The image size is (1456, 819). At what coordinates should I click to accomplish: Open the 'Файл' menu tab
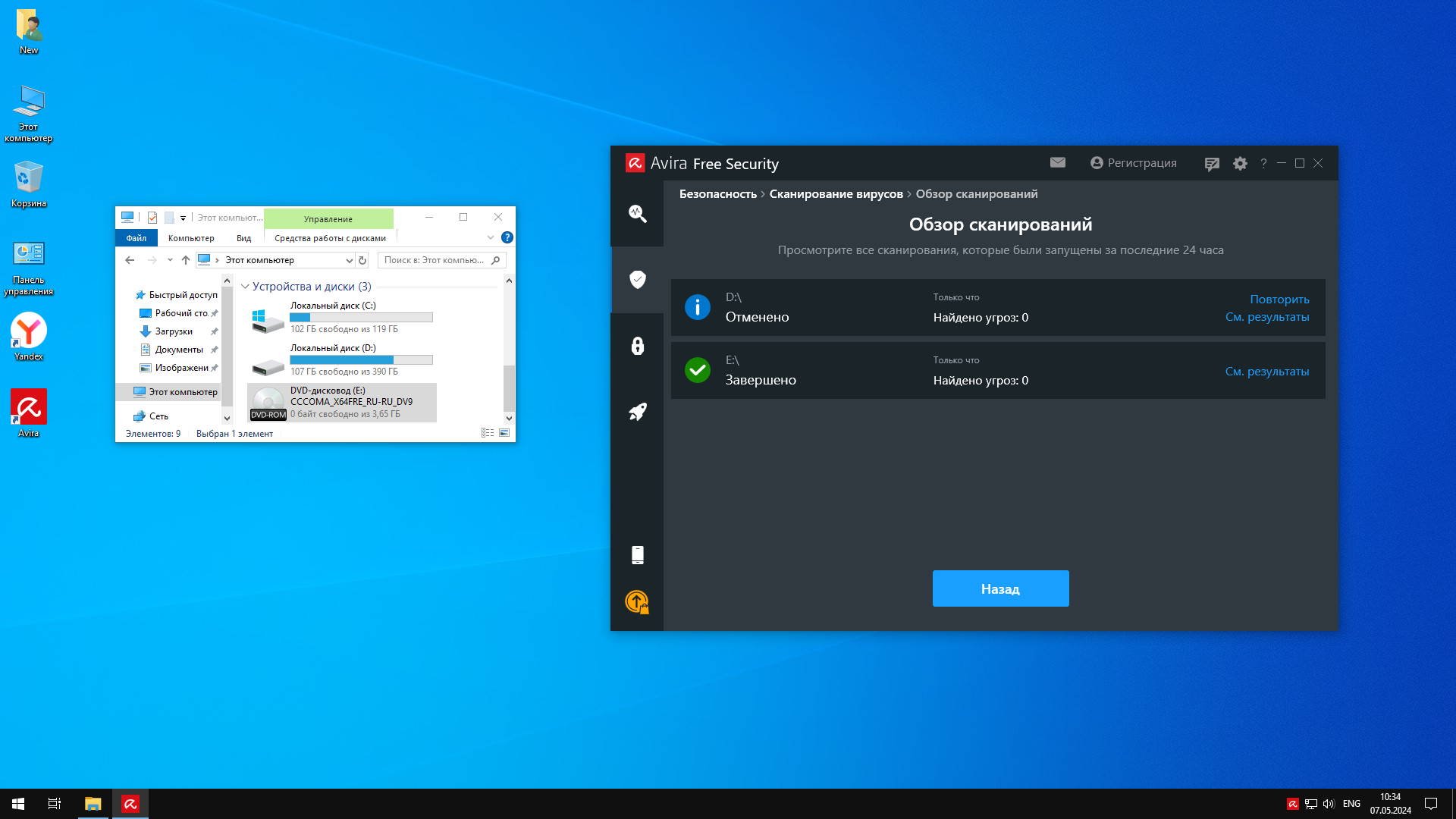coord(136,238)
